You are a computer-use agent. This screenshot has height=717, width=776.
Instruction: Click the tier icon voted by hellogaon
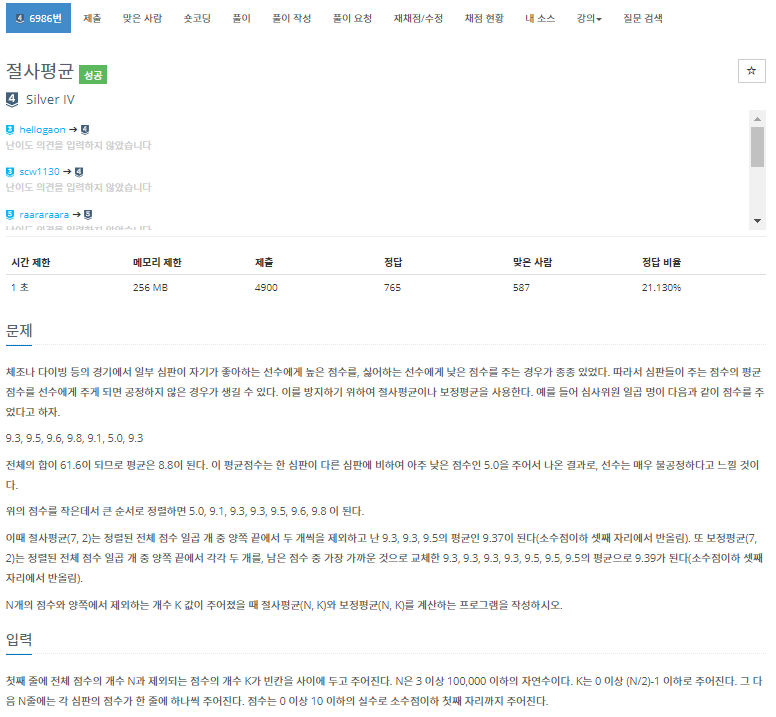click(85, 130)
